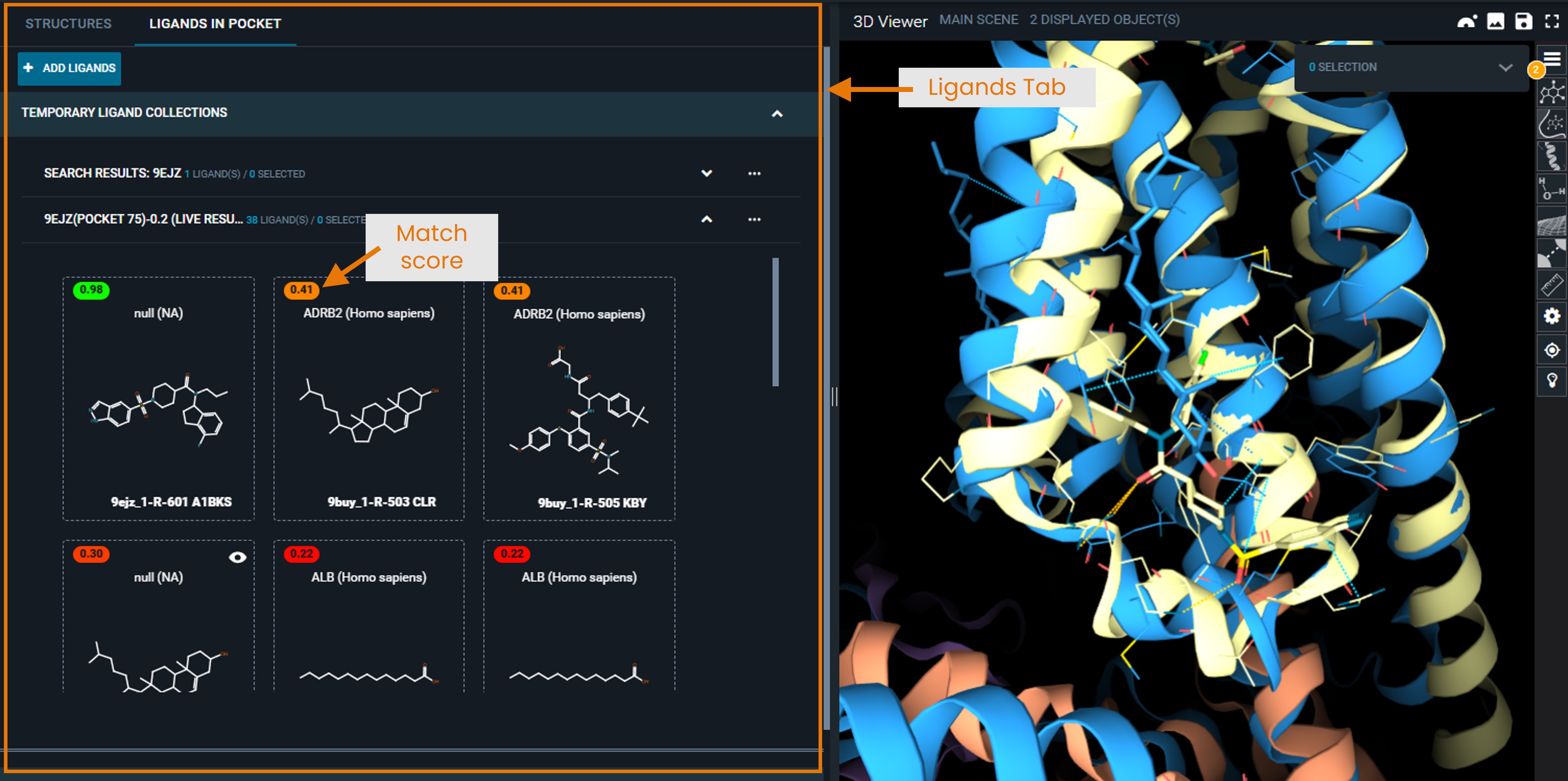Select the 9buy_1-R-505 KBY ligand card
The image size is (1568, 781).
pos(579,399)
